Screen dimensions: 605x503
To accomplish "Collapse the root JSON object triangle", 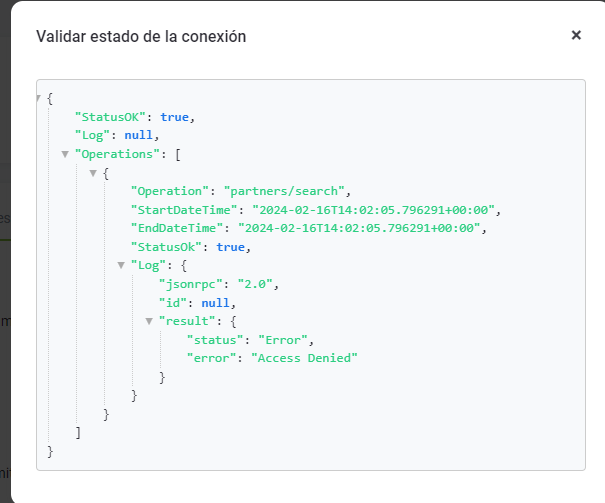I will pyautogui.click(x=38, y=98).
